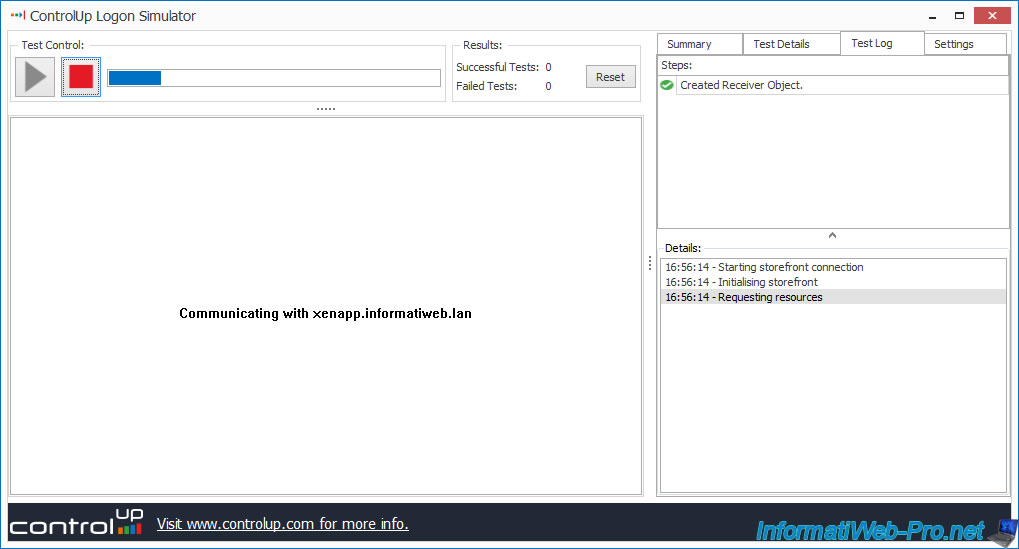Go to the Settings tab
1019x549 pixels.
[965, 44]
